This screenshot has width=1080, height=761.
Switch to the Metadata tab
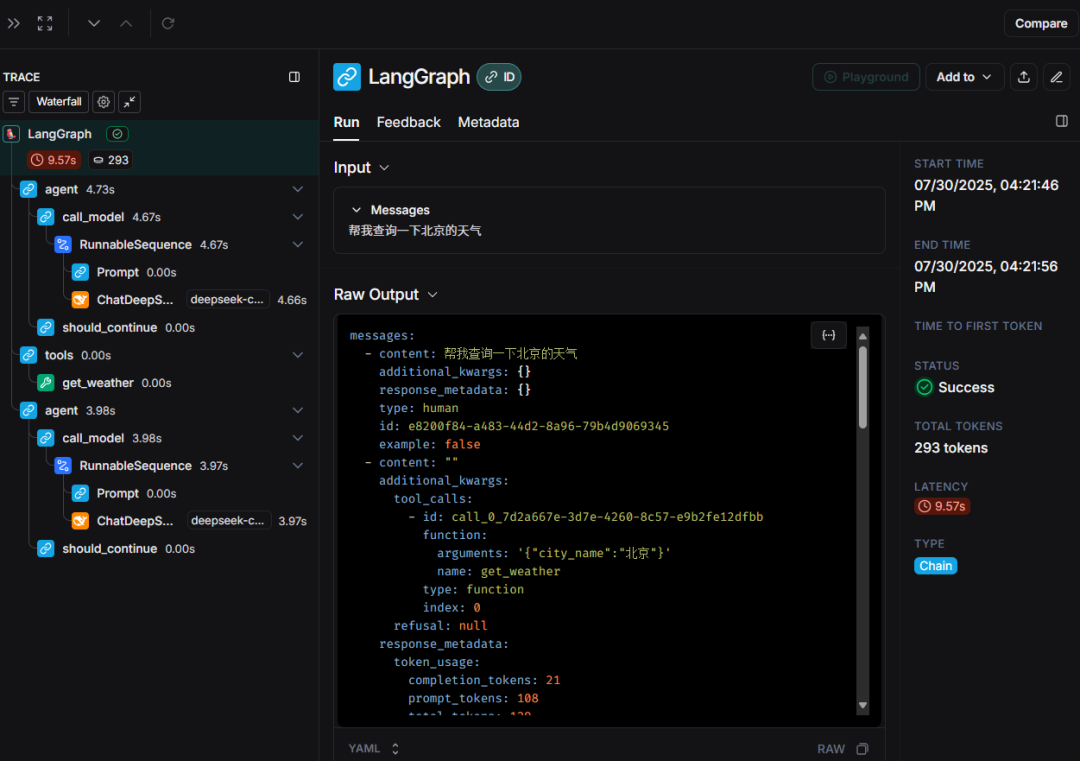(488, 122)
